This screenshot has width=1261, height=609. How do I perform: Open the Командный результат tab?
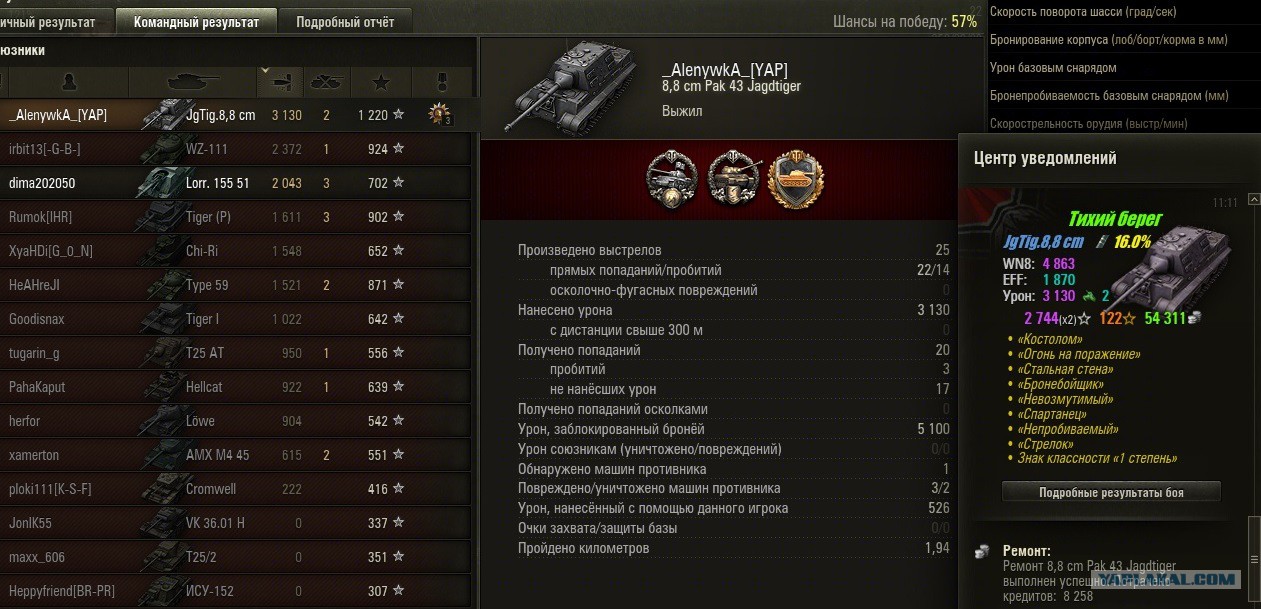coord(196,21)
